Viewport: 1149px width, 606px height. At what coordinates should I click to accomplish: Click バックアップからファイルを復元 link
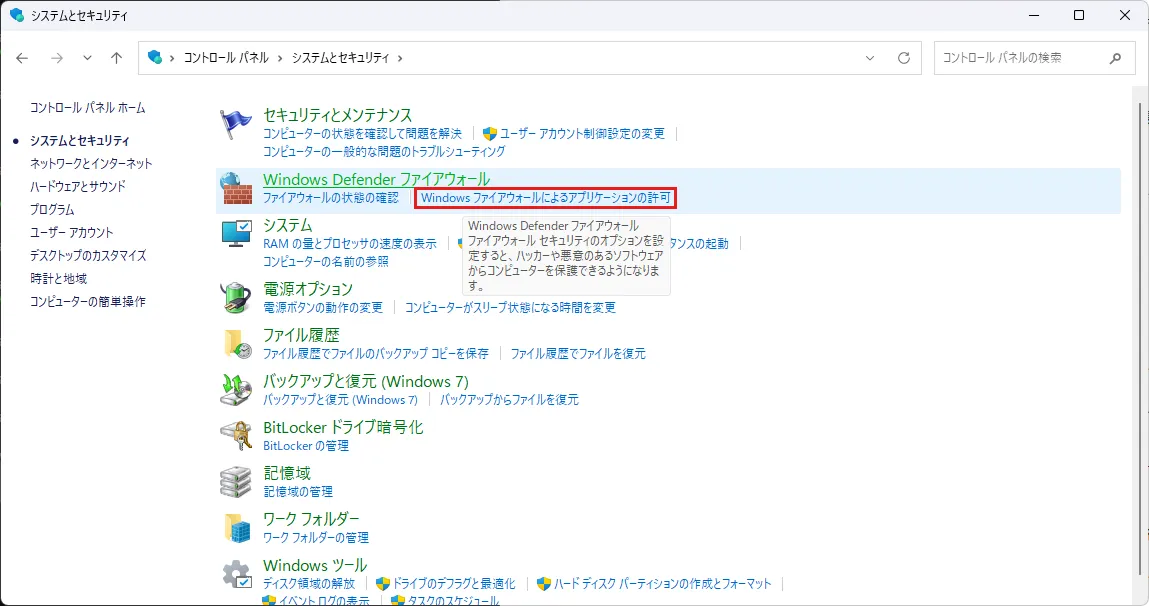click(x=509, y=400)
